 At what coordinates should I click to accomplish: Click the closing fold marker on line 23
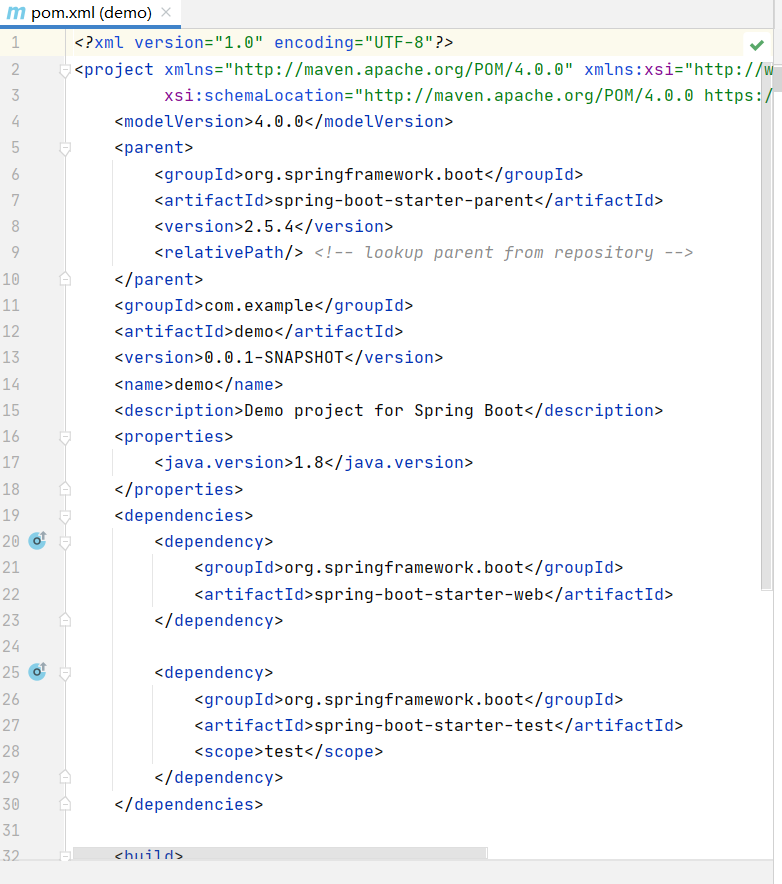pyautogui.click(x=65, y=620)
